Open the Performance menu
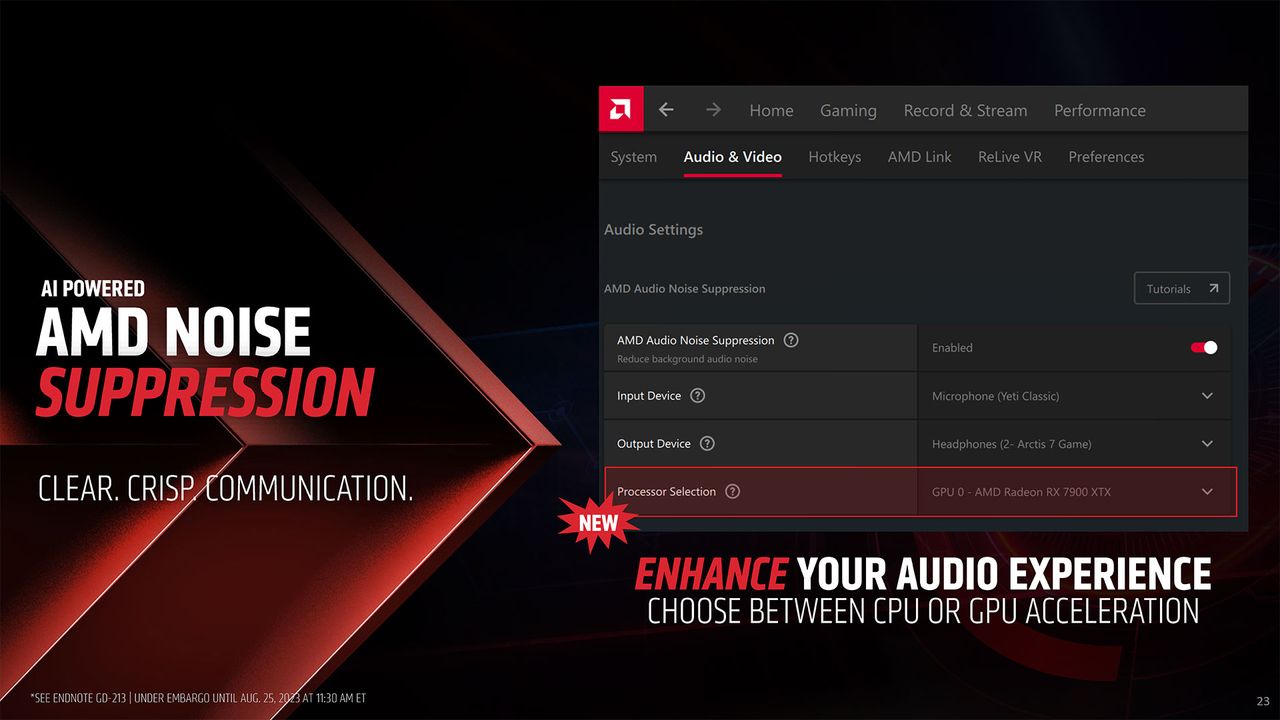Image resolution: width=1280 pixels, height=720 pixels. [1100, 111]
